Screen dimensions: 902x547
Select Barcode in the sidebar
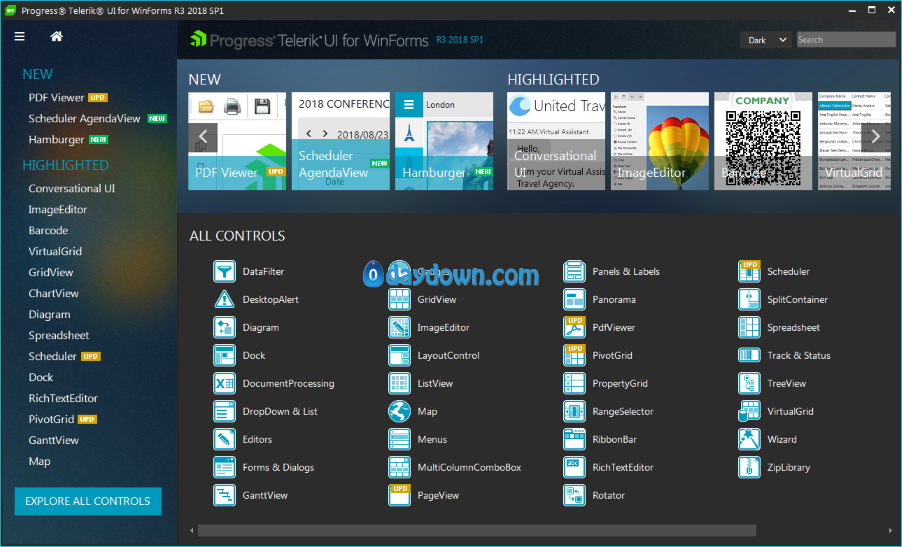(48, 231)
